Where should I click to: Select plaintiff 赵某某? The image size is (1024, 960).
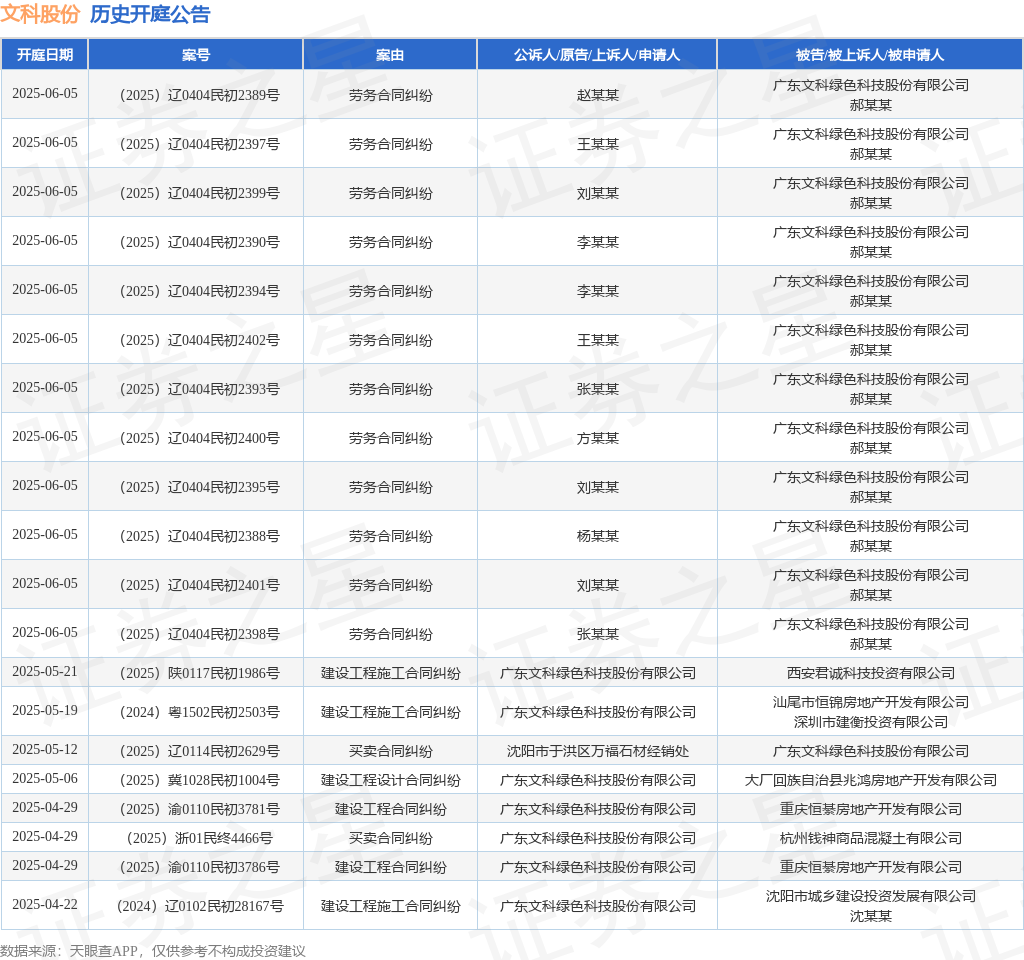point(598,95)
